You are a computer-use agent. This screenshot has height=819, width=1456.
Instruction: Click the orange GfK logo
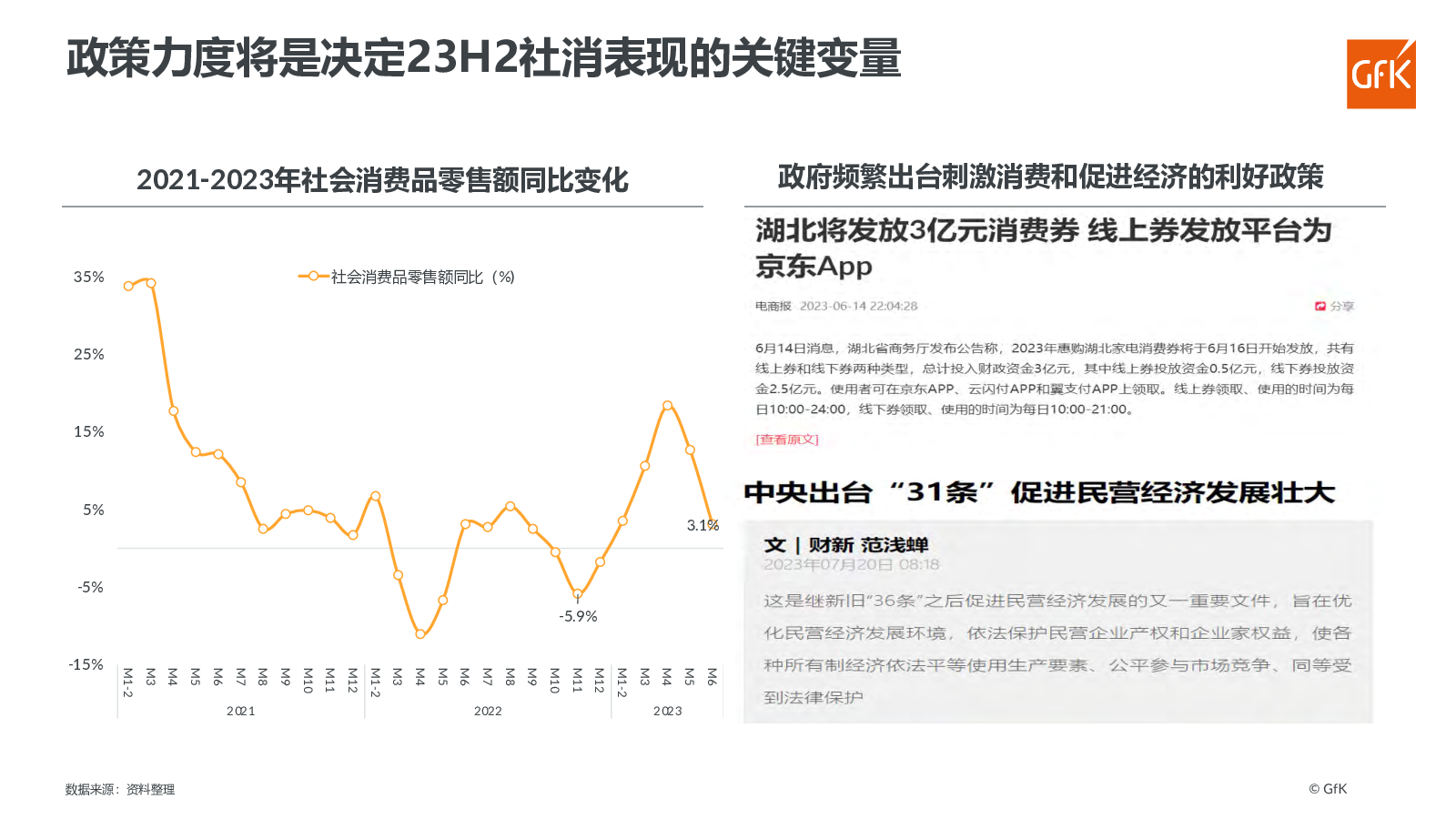[1380, 74]
